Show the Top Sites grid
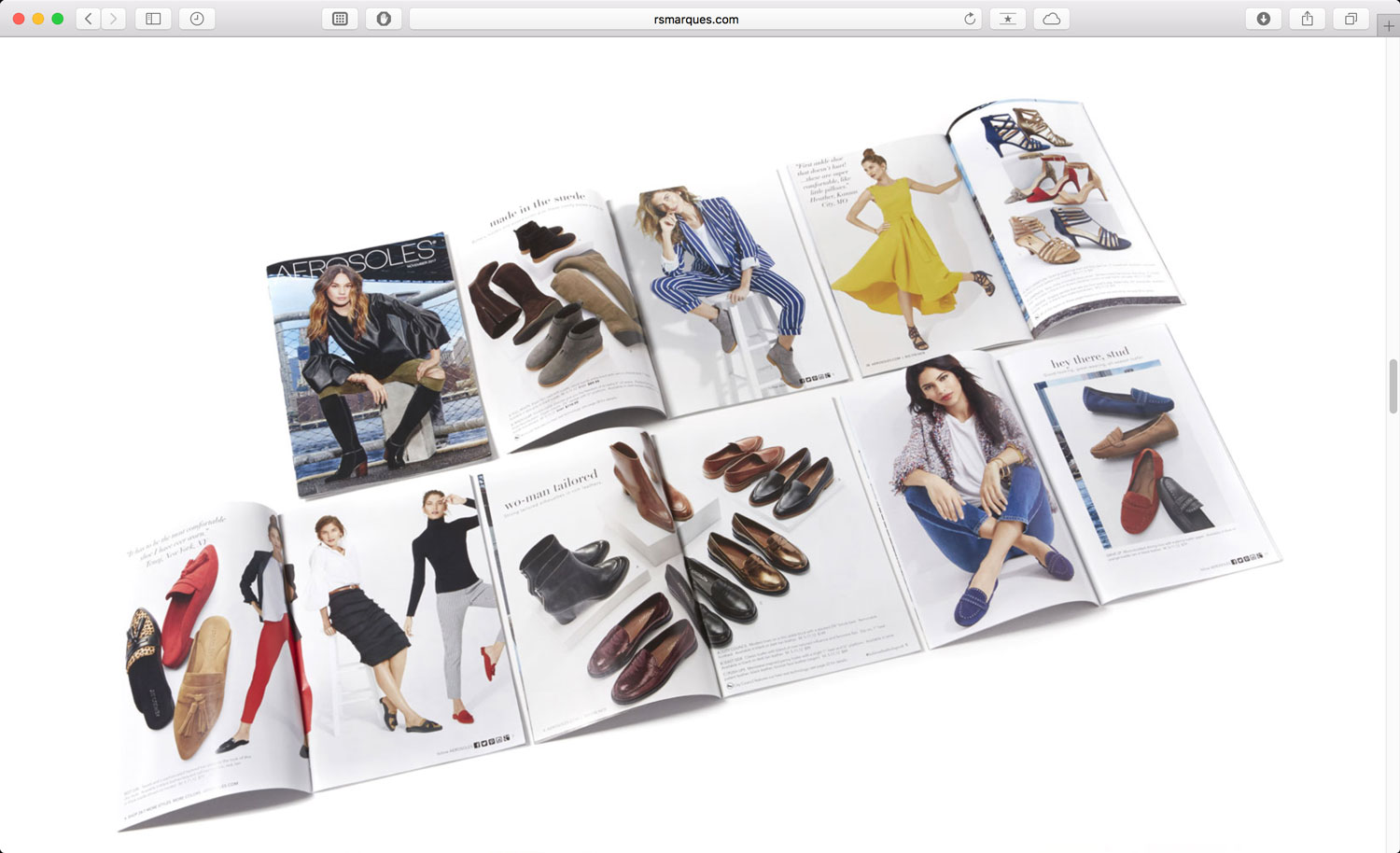This screenshot has width=1400, height=853. coord(340,19)
